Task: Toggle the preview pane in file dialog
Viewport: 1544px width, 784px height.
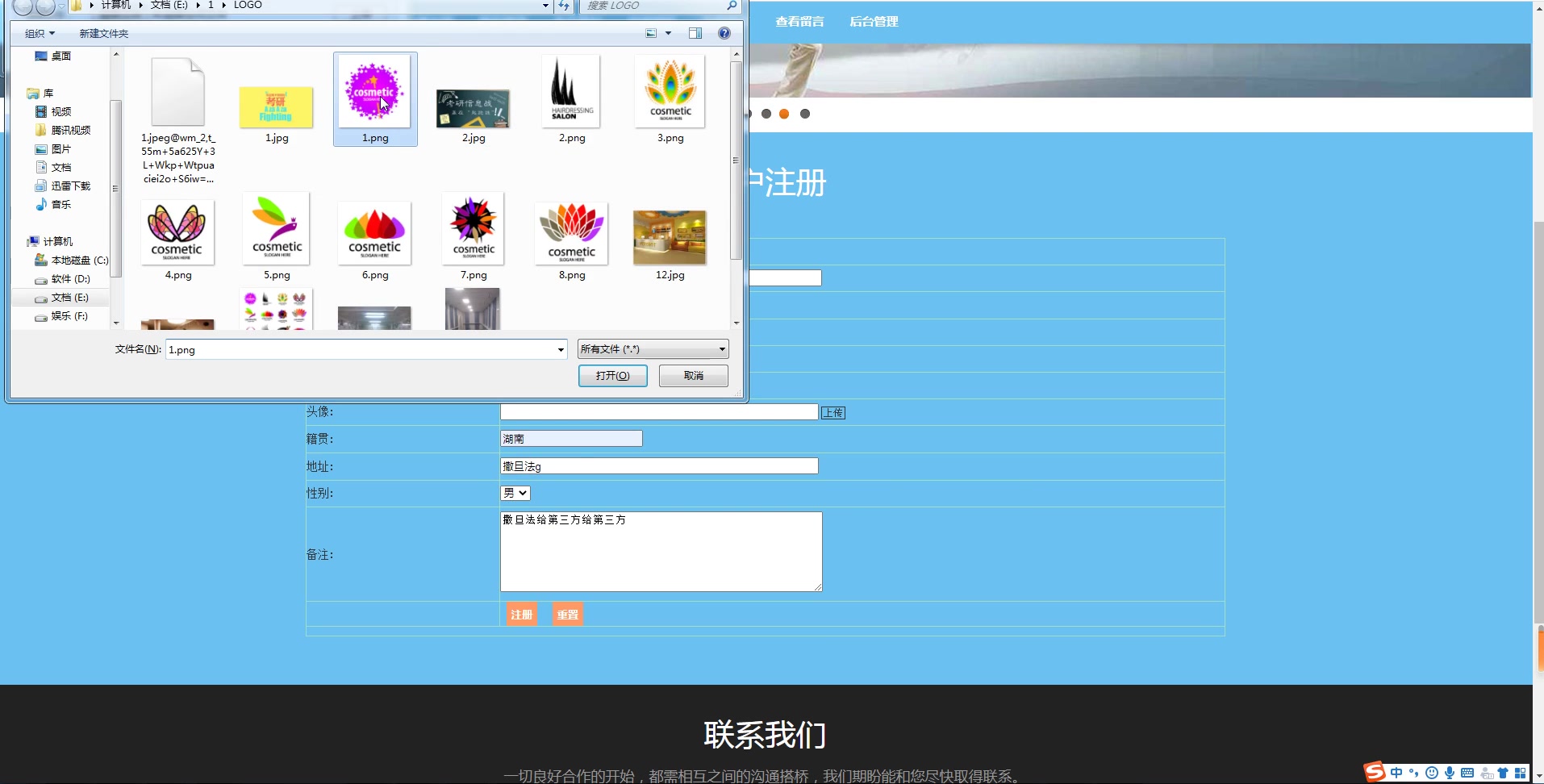Action: tap(695, 33)
